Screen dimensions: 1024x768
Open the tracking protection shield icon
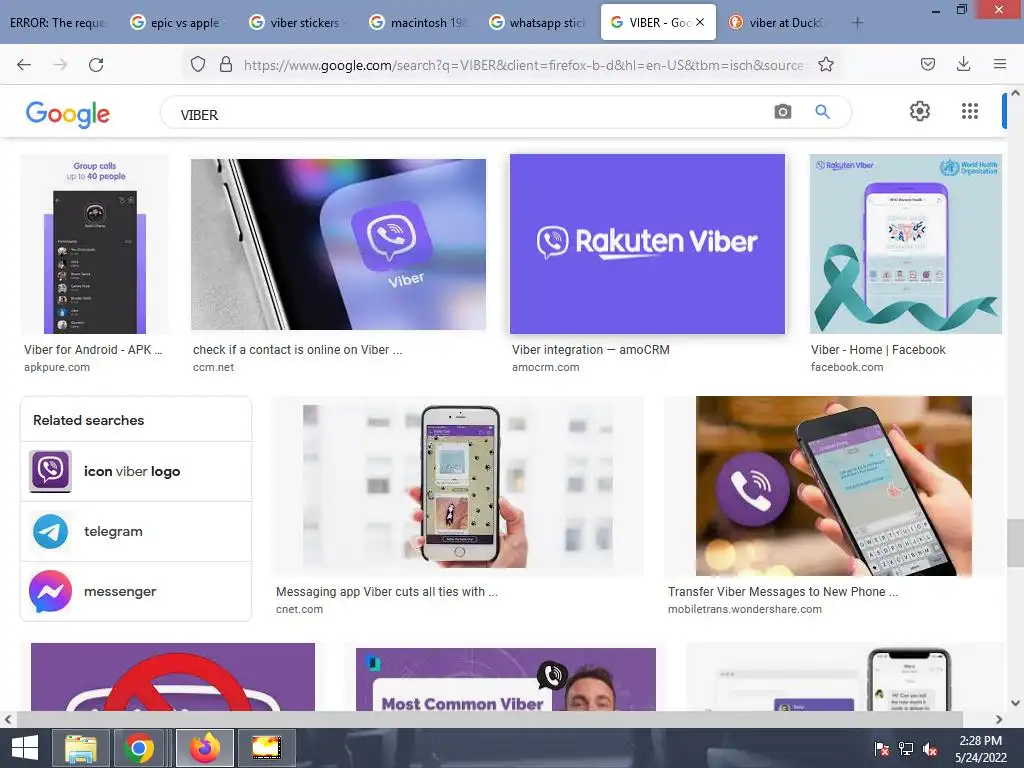click(x=198, y=64)
